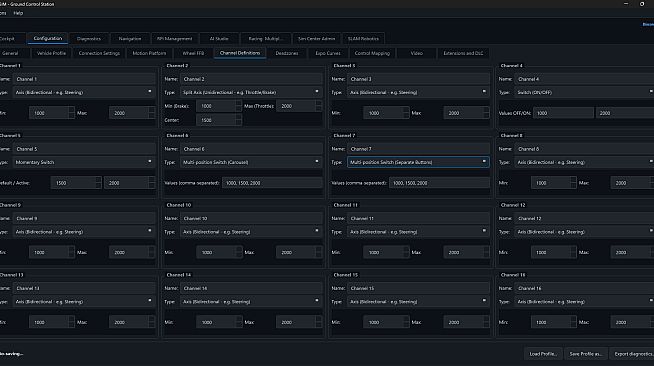
Task: Click the Channel 10 Max spinner
Action: tap(299, 252)
